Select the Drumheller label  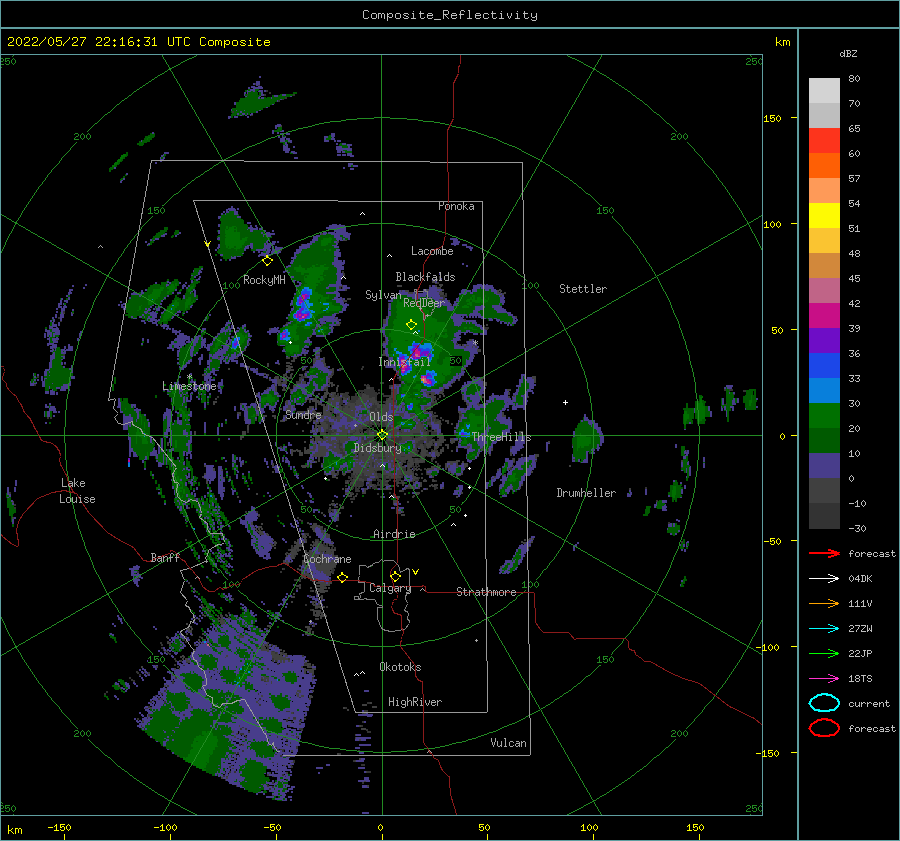tap(586, 493)
